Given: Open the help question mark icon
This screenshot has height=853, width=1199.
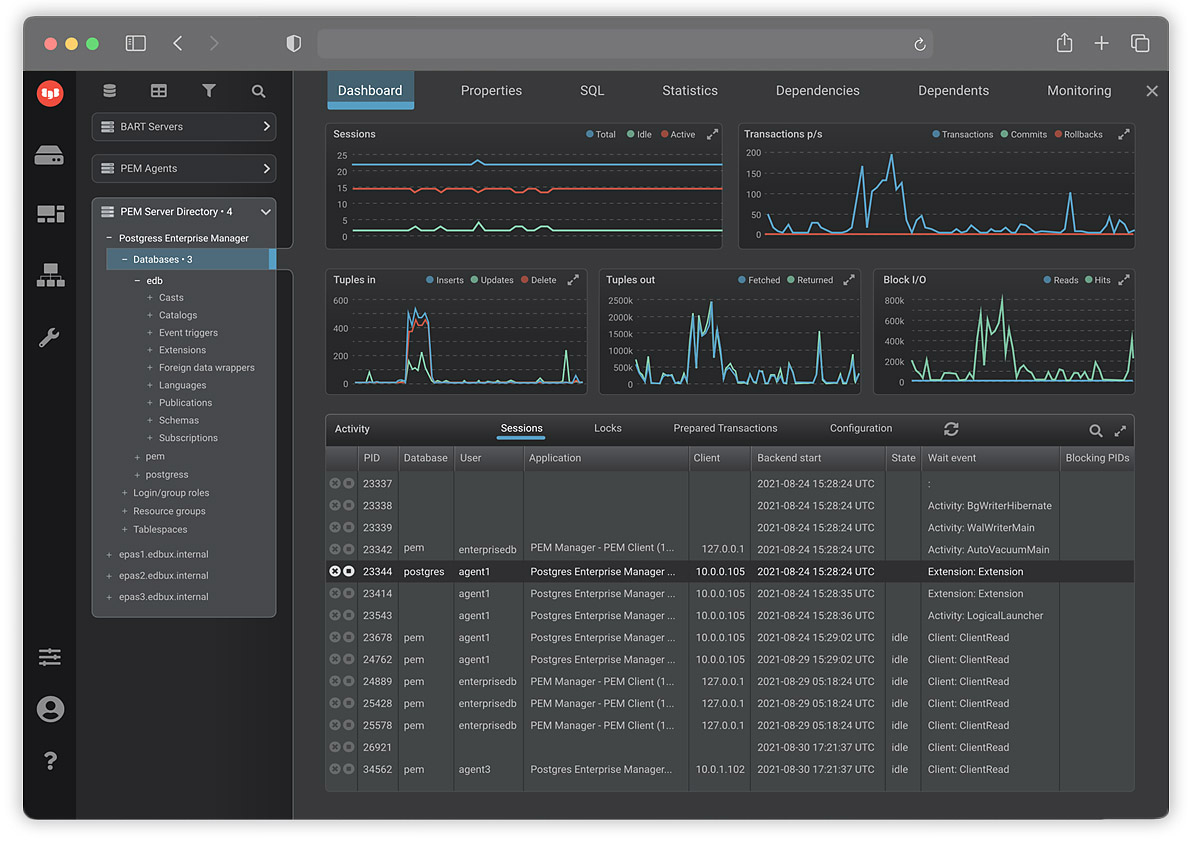Looking at the screenshot, I should (x=50, y=761).
